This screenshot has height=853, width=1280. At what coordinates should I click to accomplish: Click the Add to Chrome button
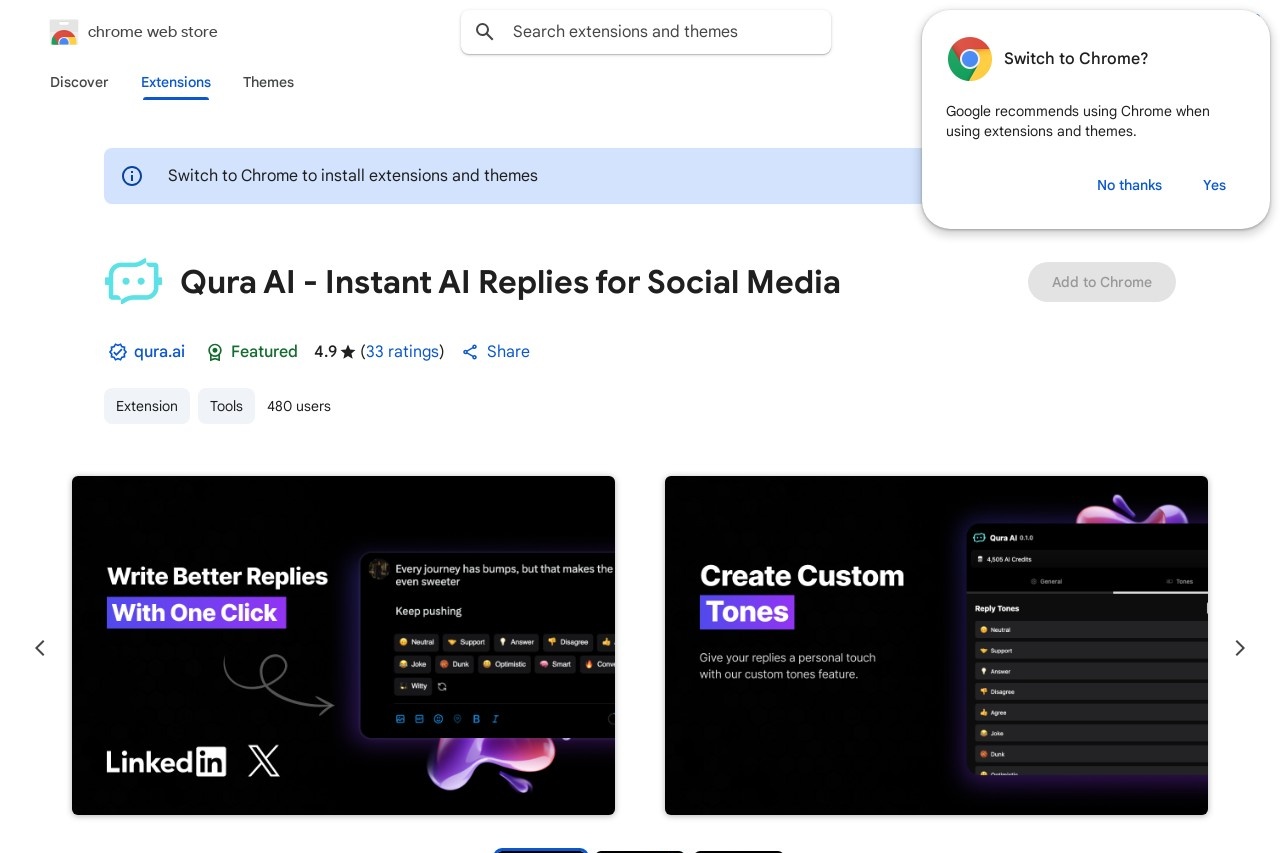click(1102, 282)
